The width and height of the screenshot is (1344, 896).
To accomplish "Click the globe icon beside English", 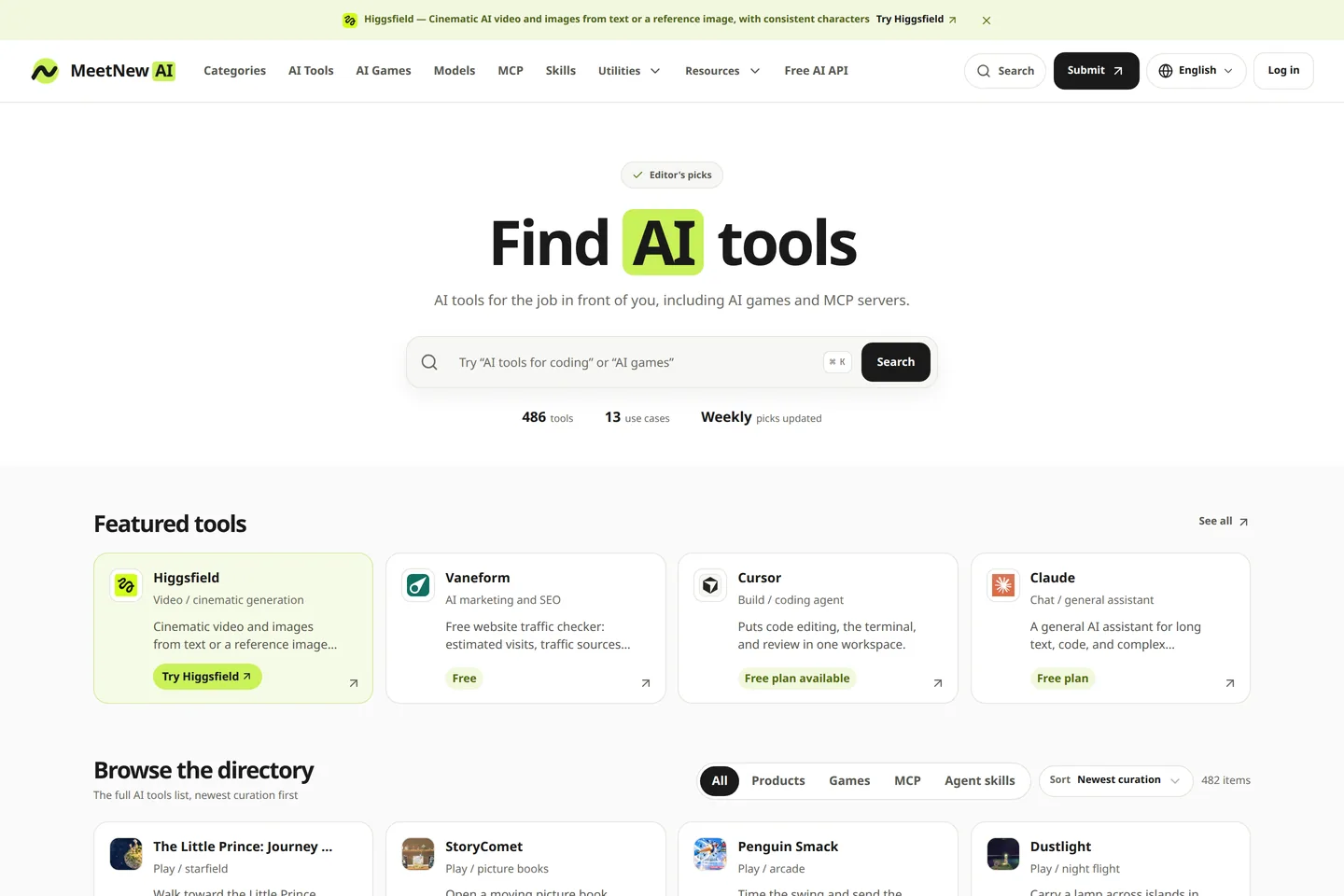I will tap(1166, 71).
